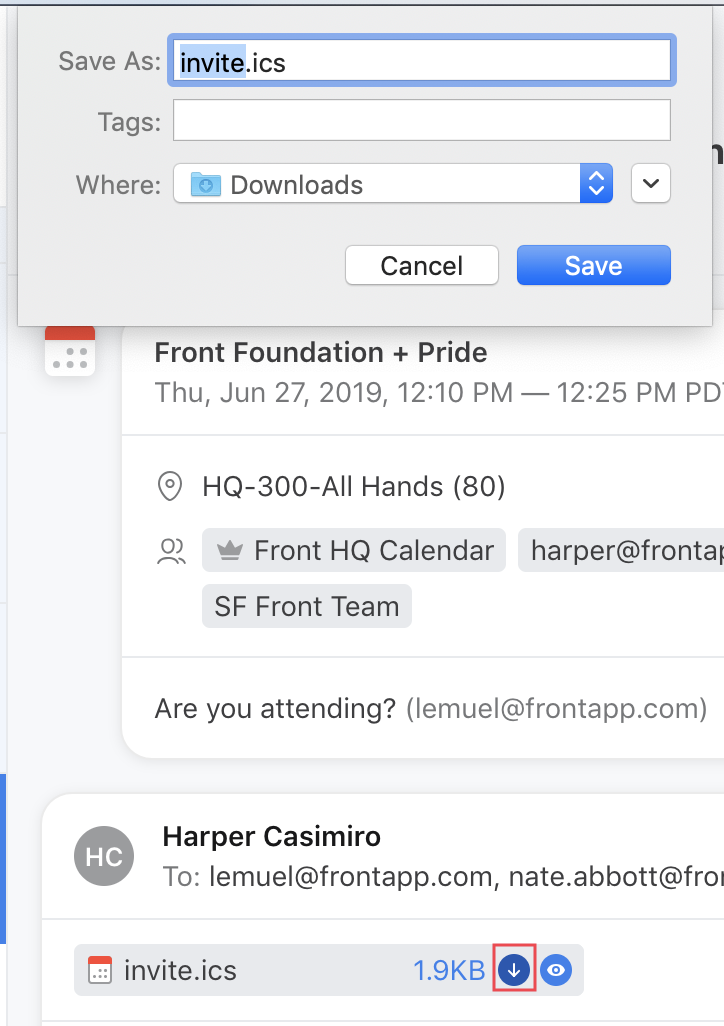
Task: Cancel the save dialog
Action: click(422, 265)
